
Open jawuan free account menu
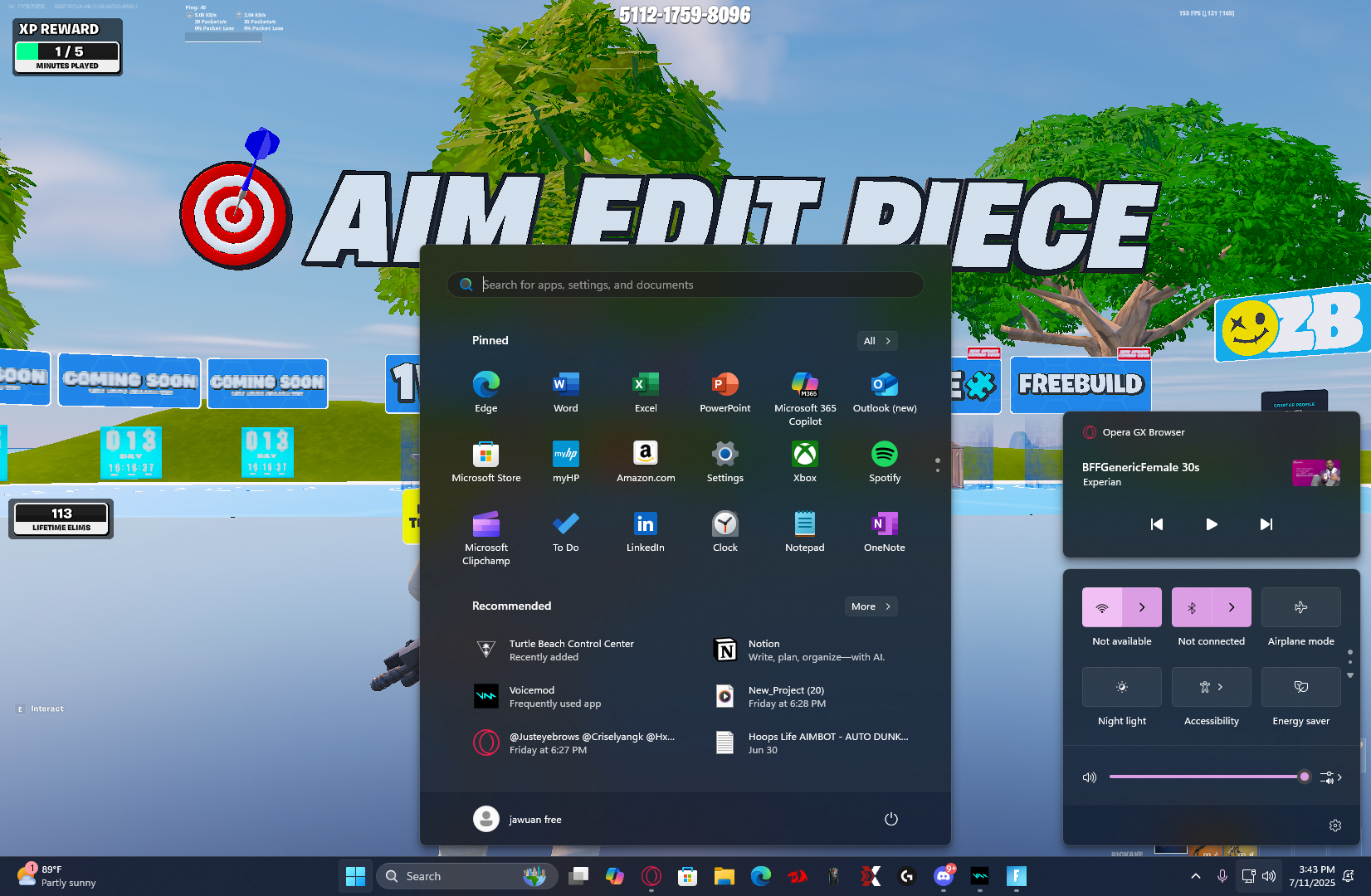pyautogui.click(x=518, y=819)
